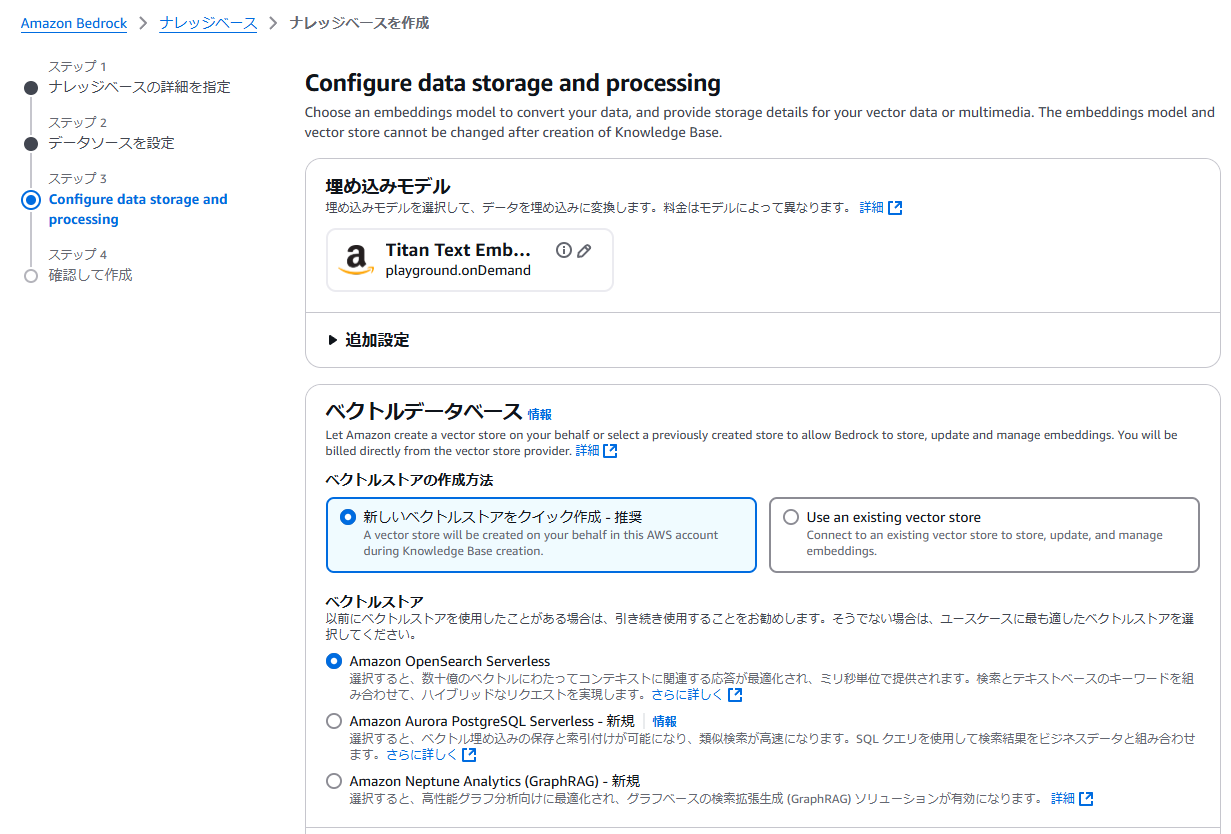Click external link icon after Neptune Analytics 詳細
This screenshot has width=1231, height=834.
(1086, 798)
